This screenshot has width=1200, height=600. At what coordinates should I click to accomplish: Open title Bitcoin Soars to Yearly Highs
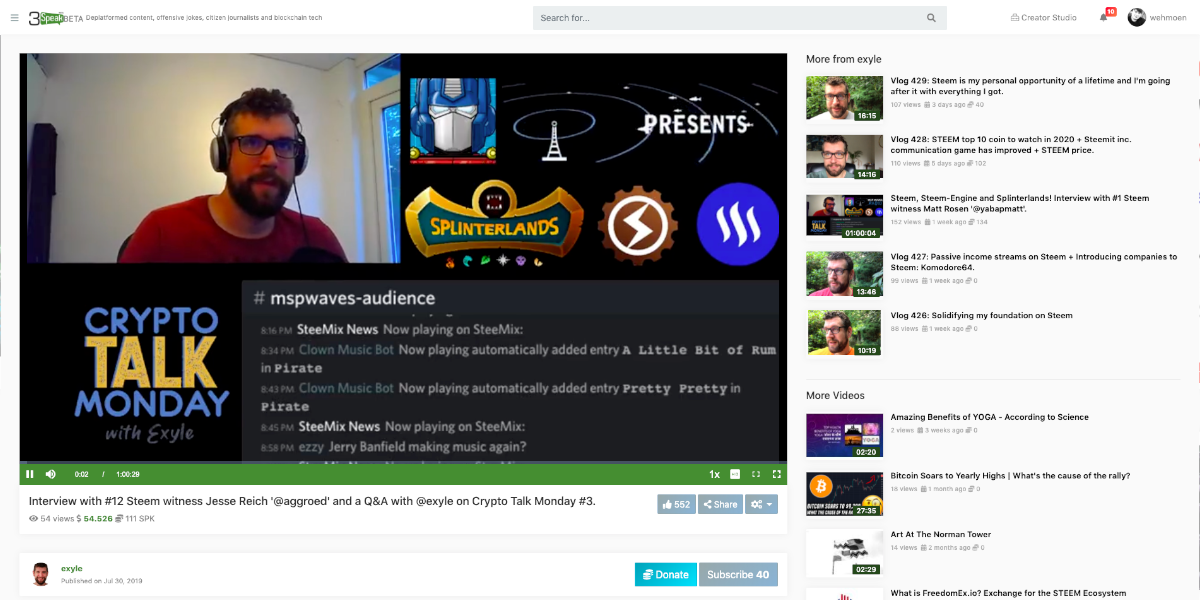pos(1011,476)
